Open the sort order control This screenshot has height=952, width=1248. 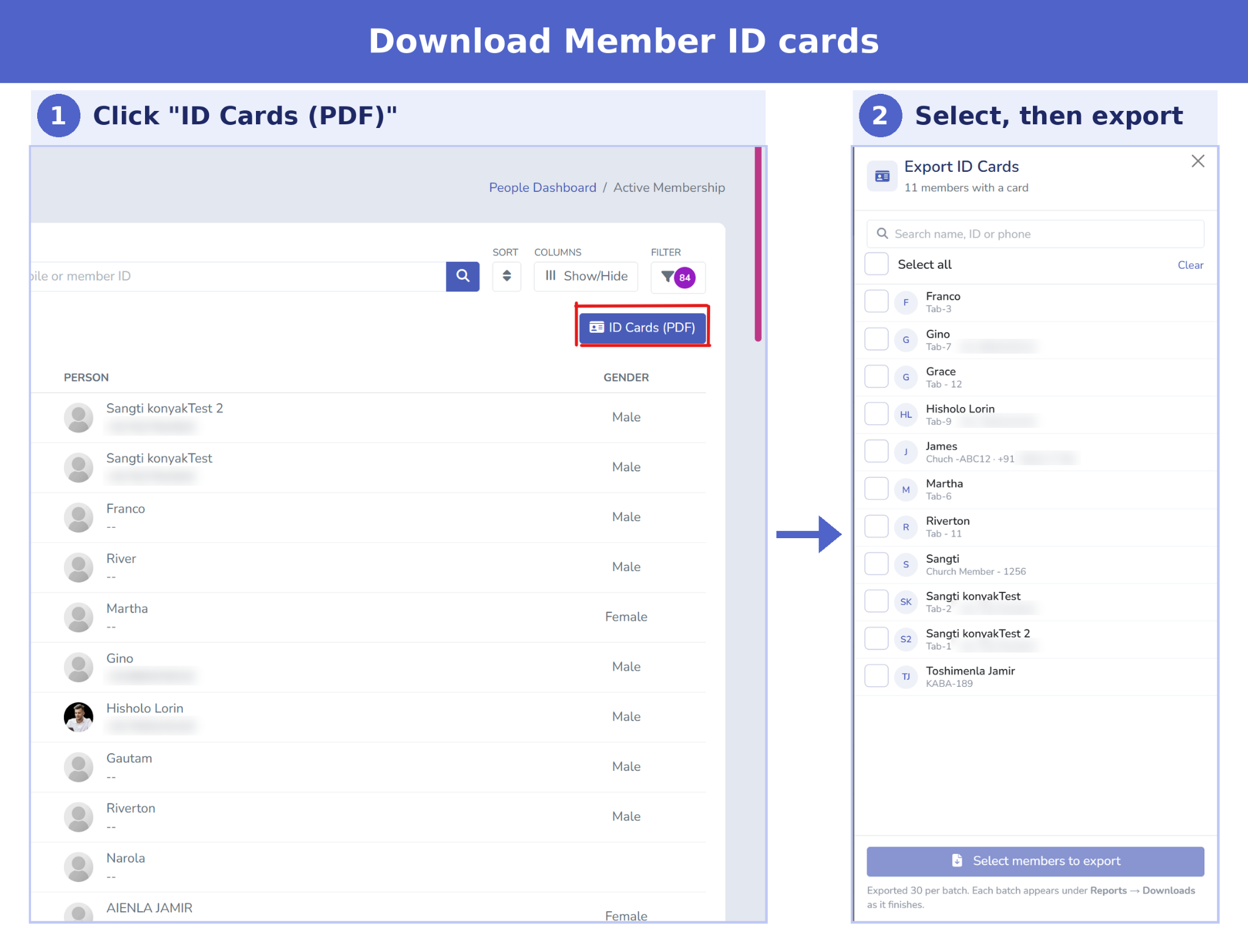tap(506, 276)
